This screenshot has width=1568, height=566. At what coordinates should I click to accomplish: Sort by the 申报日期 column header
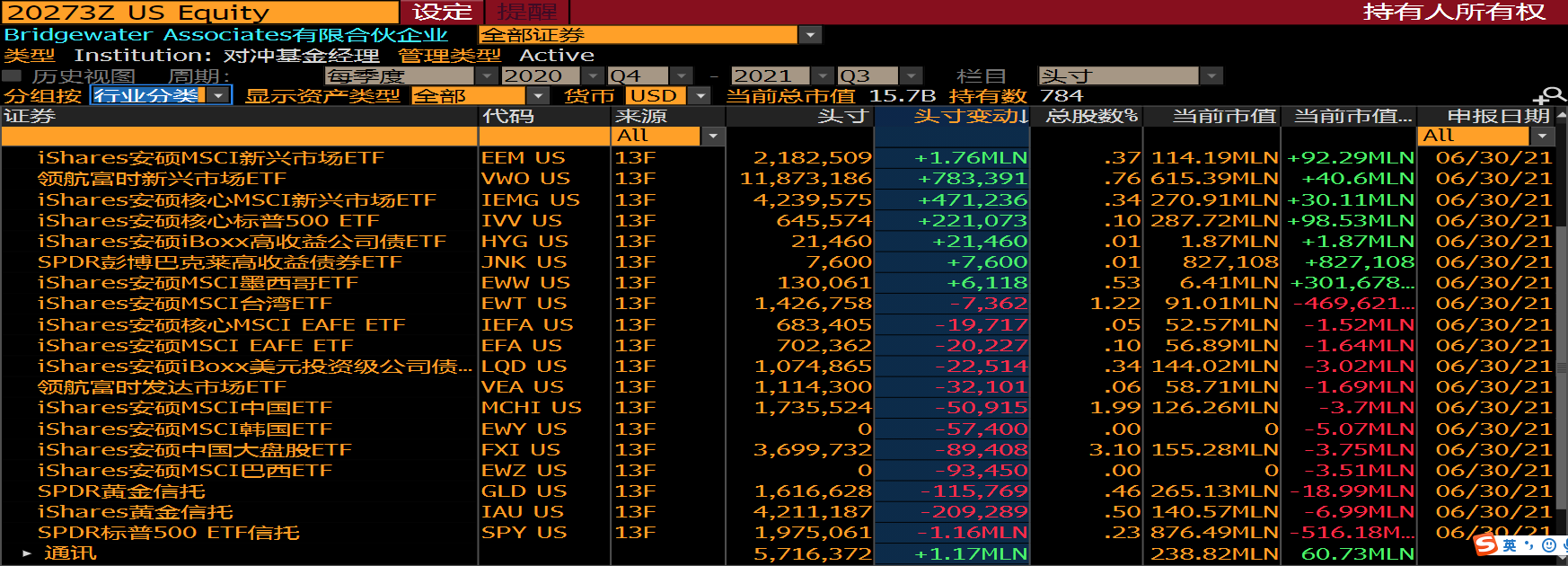[x=1486, y=116]
